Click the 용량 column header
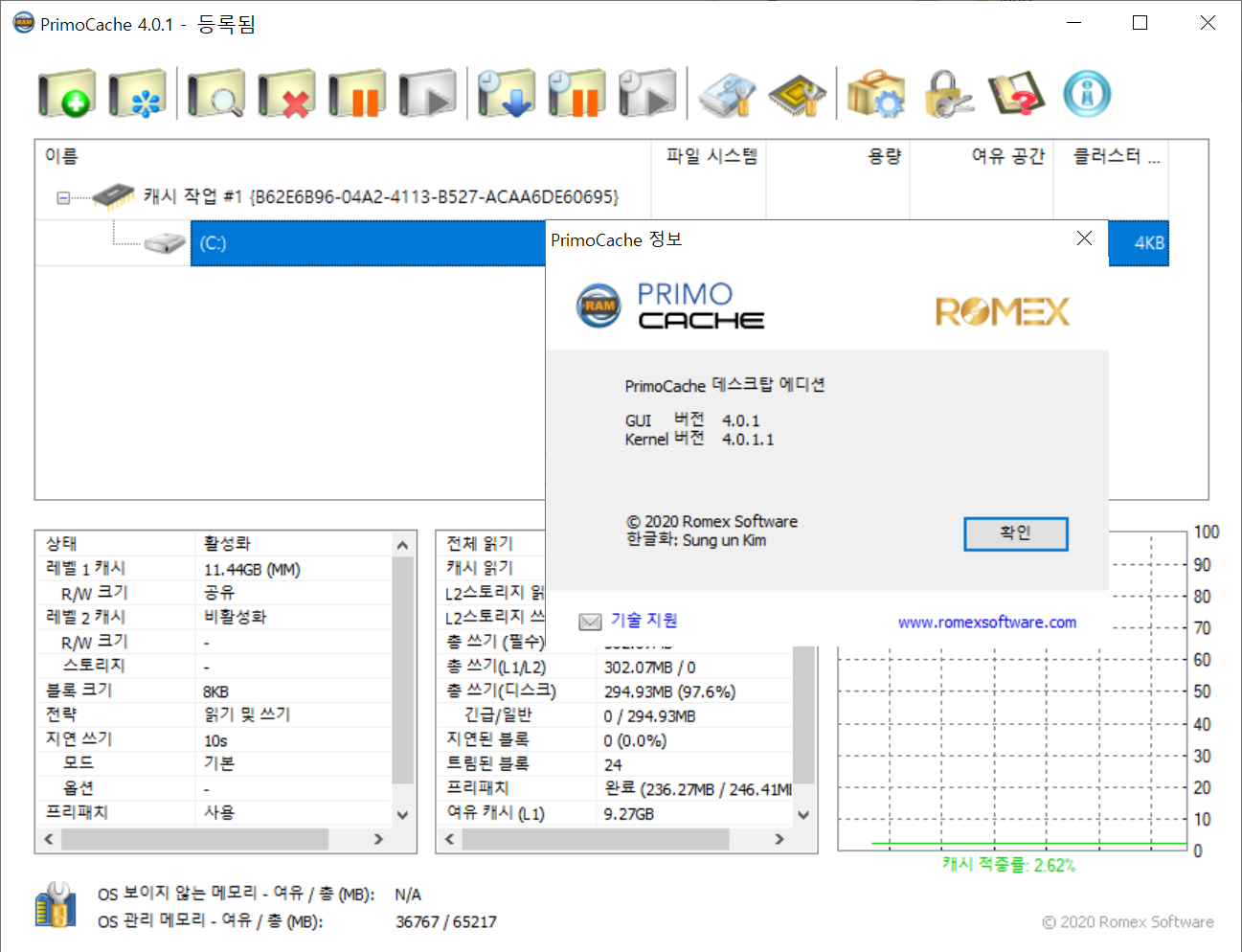This screenshot has height=952, width=1242. [839, 156]
